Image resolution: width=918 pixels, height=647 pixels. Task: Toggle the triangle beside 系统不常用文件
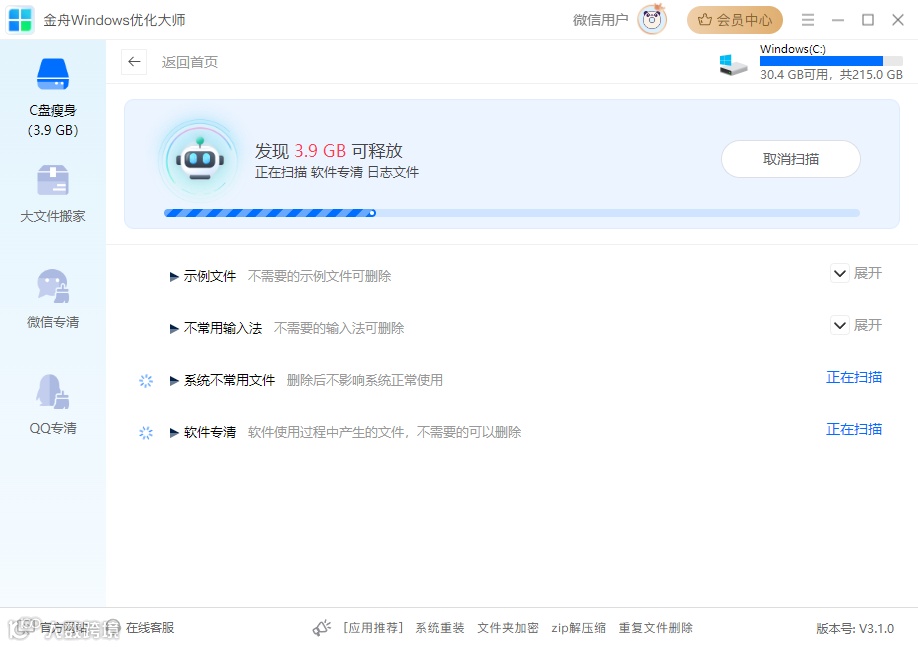coord(174,381)
